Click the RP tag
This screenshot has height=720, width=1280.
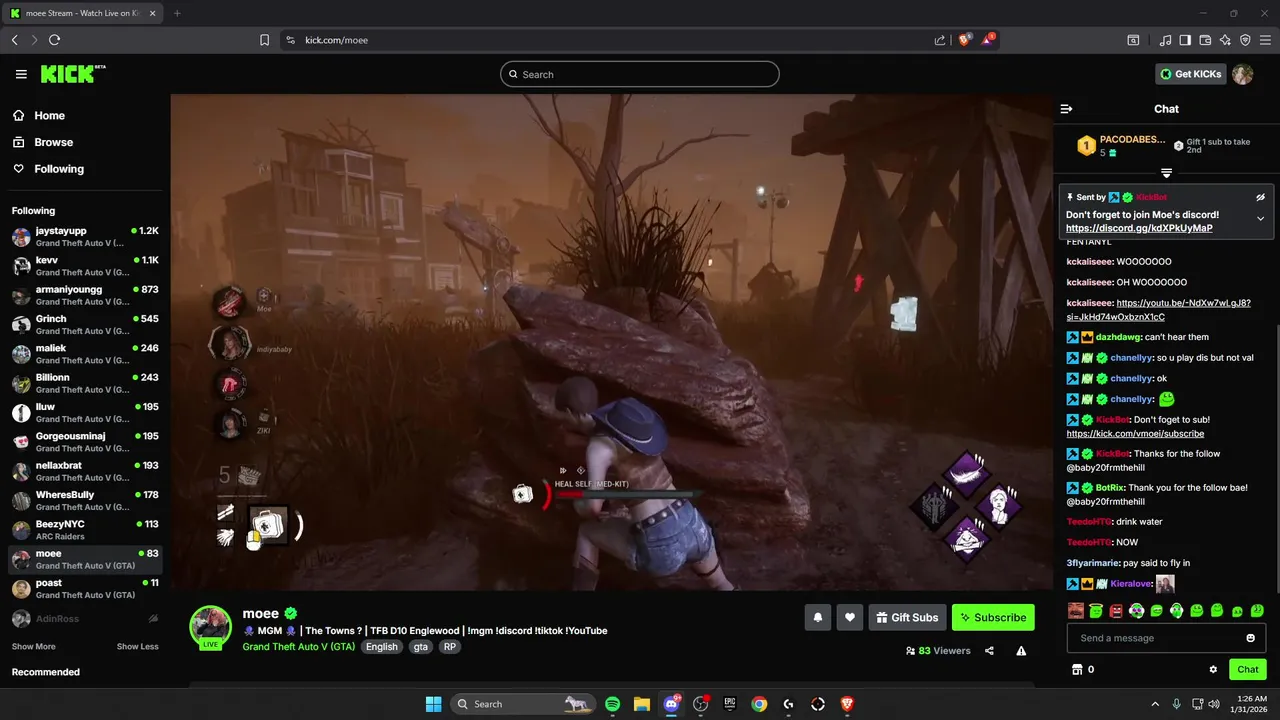[450, 647]
